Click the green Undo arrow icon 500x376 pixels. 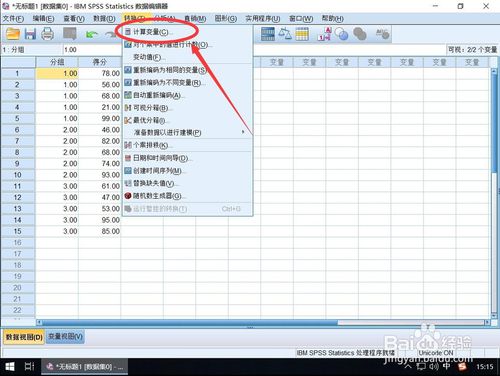92,34
